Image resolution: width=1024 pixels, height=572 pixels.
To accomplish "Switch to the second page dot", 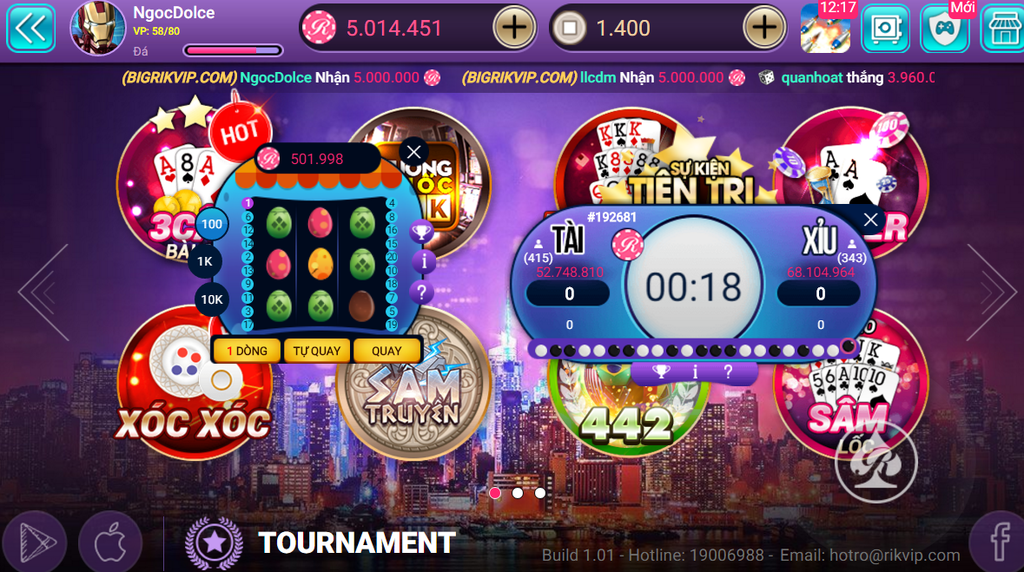I will 517,493.
